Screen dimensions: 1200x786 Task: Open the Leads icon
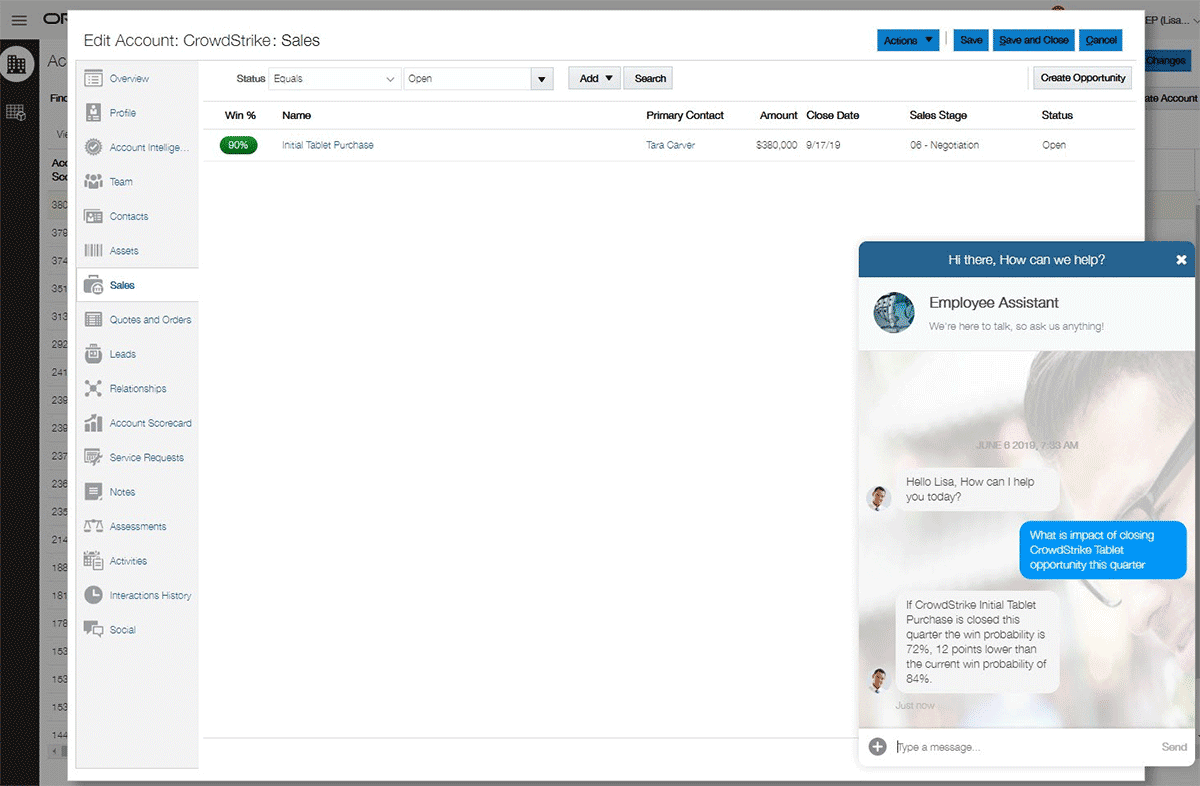[93, 354]
